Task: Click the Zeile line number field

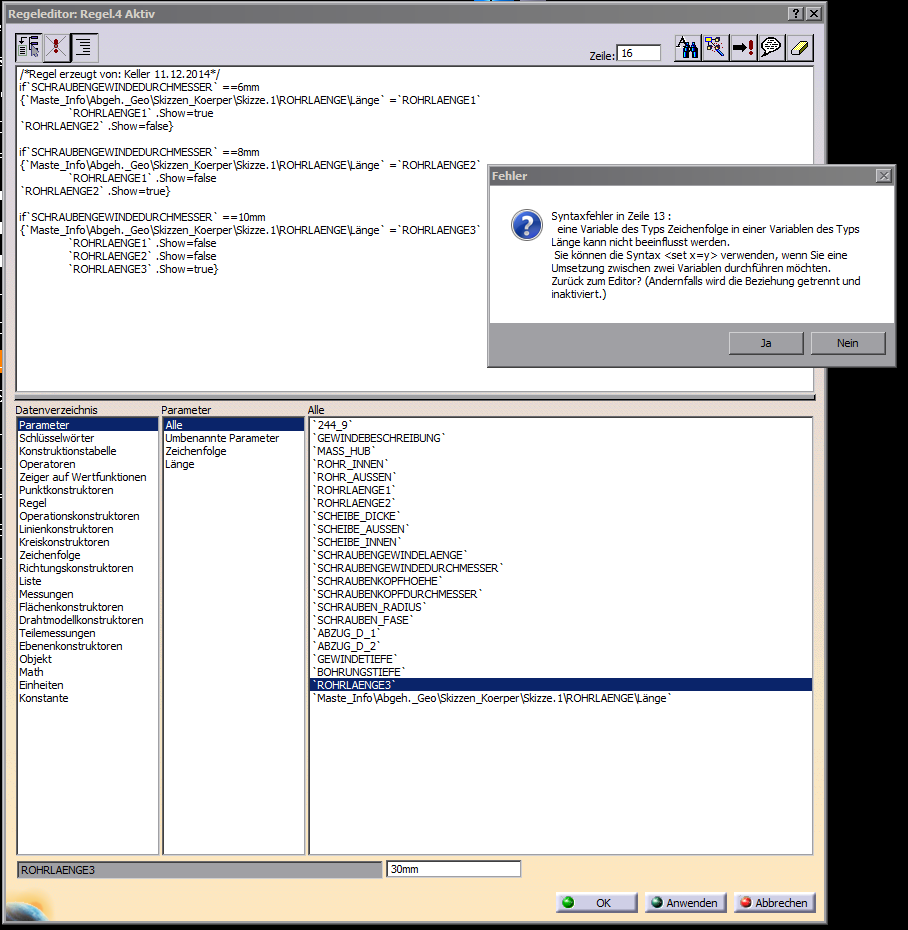Action: pyautogui.click(x=639, y=53)
